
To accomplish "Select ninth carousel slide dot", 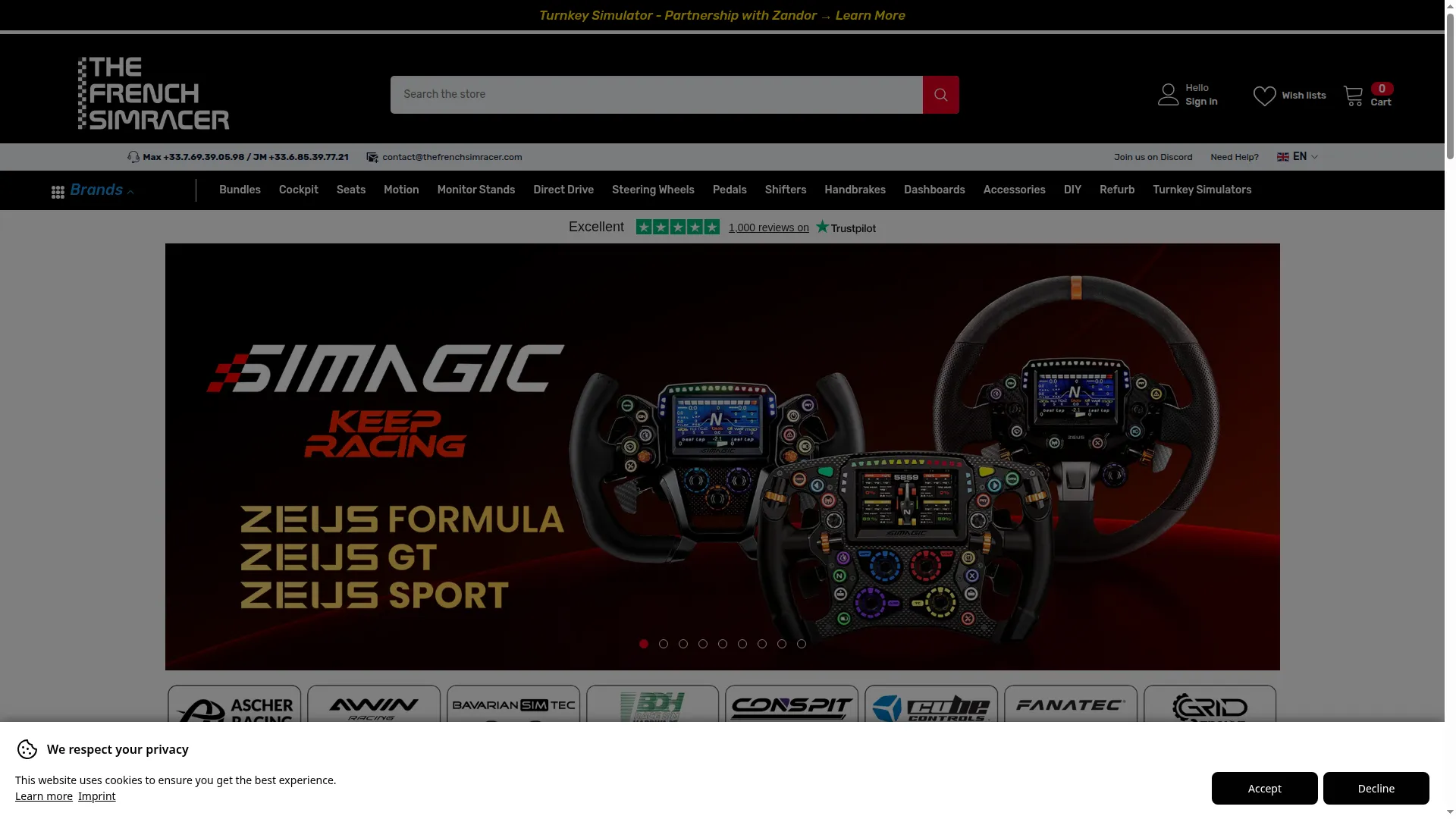I will tap(802, 644).
